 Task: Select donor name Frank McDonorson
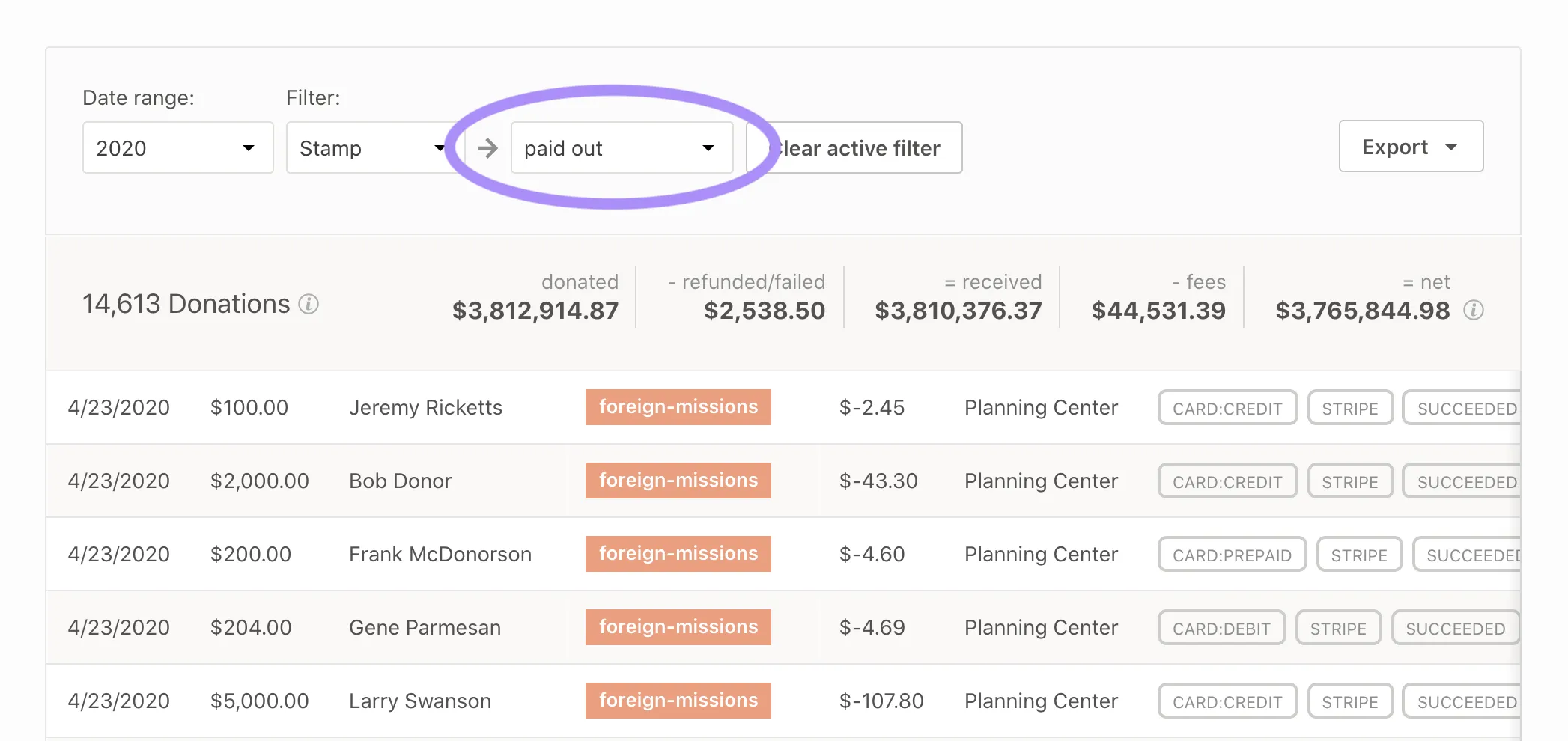440,555
